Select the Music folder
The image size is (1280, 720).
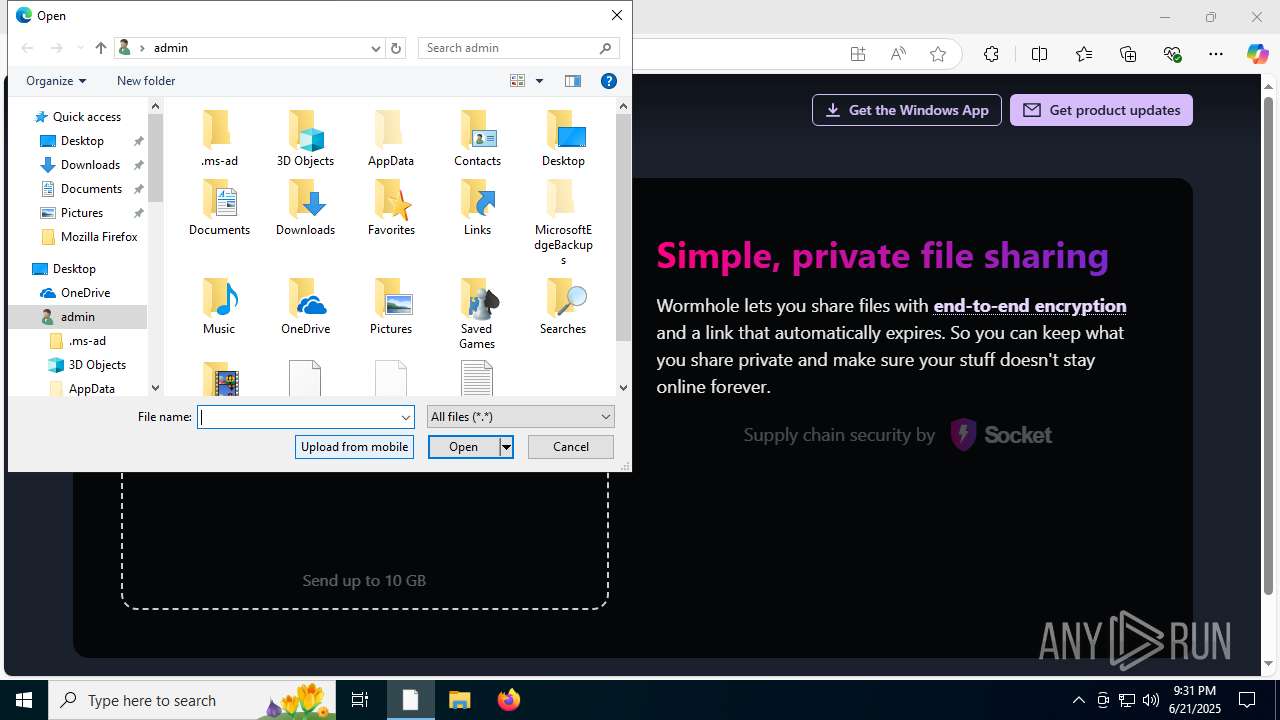tap(219, 306)
